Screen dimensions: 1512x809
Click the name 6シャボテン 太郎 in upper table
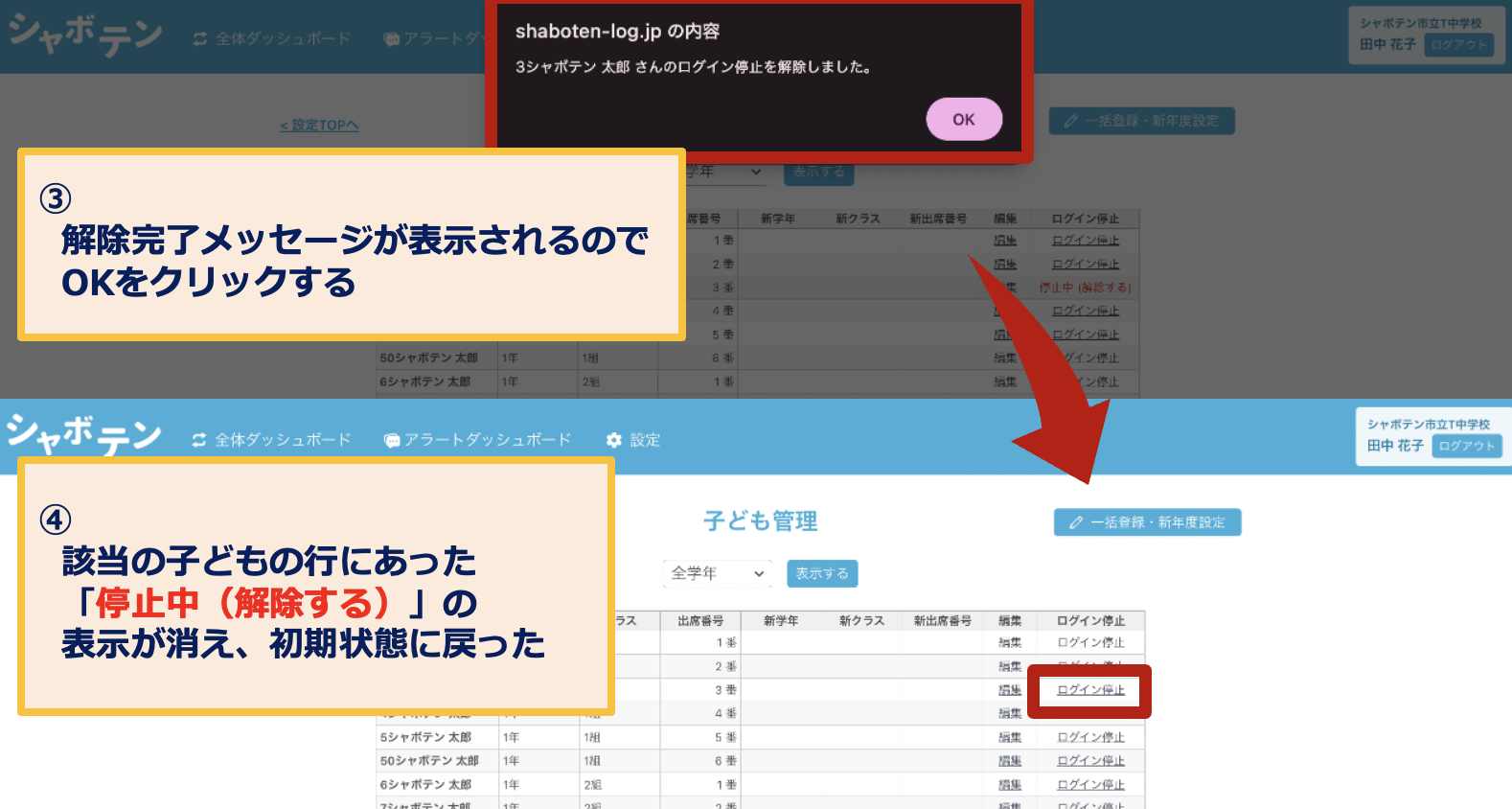pyautogui.click(x=425, y=381)
